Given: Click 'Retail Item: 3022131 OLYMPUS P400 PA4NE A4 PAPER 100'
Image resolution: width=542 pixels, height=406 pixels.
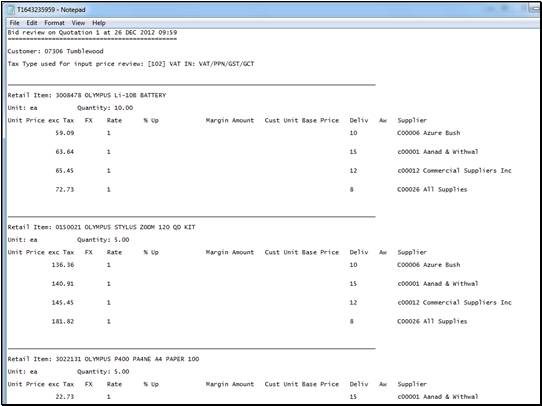Looking at the screenshot, I should click(x=103, y=359).
